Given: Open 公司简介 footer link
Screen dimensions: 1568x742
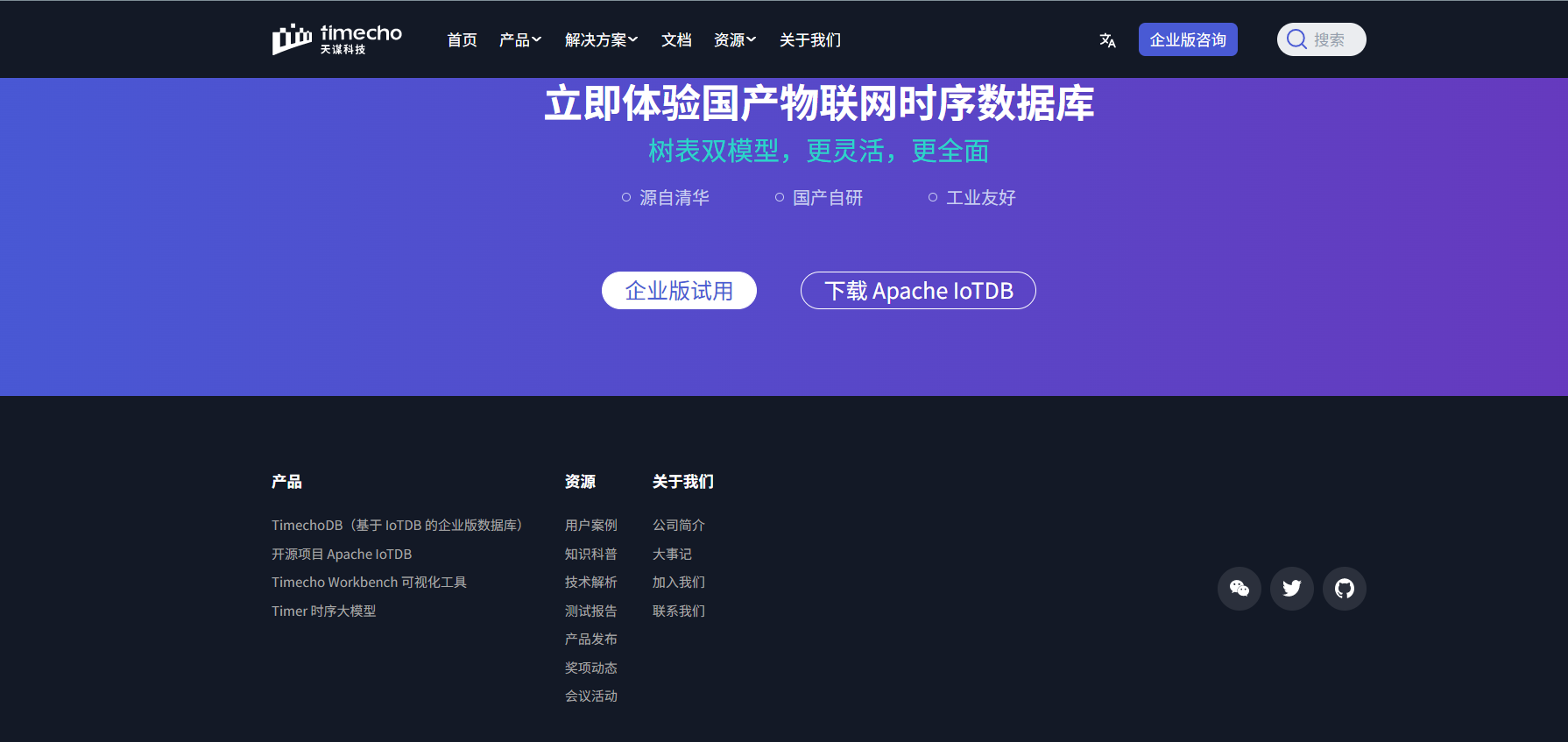Looking at the screenshot, I should click(x=679, y=526).
